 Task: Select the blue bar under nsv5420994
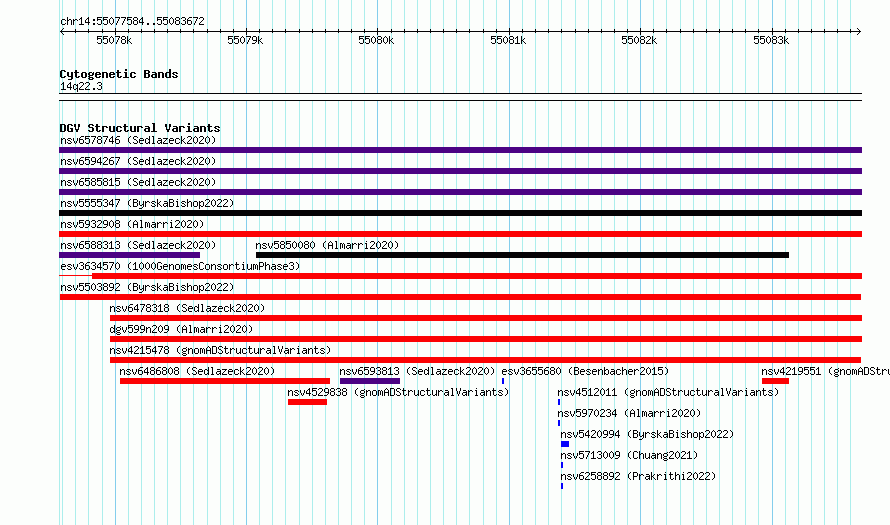coord(565,444)
